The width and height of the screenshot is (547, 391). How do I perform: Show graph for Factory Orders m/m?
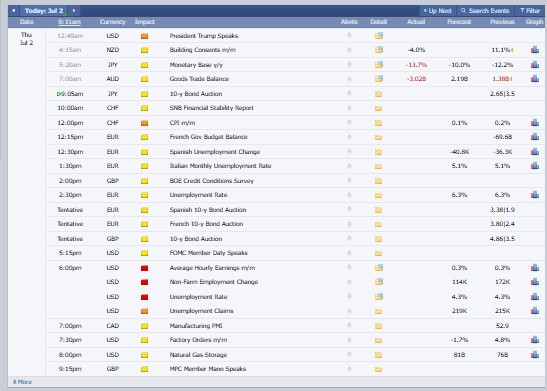coord(535,340)
